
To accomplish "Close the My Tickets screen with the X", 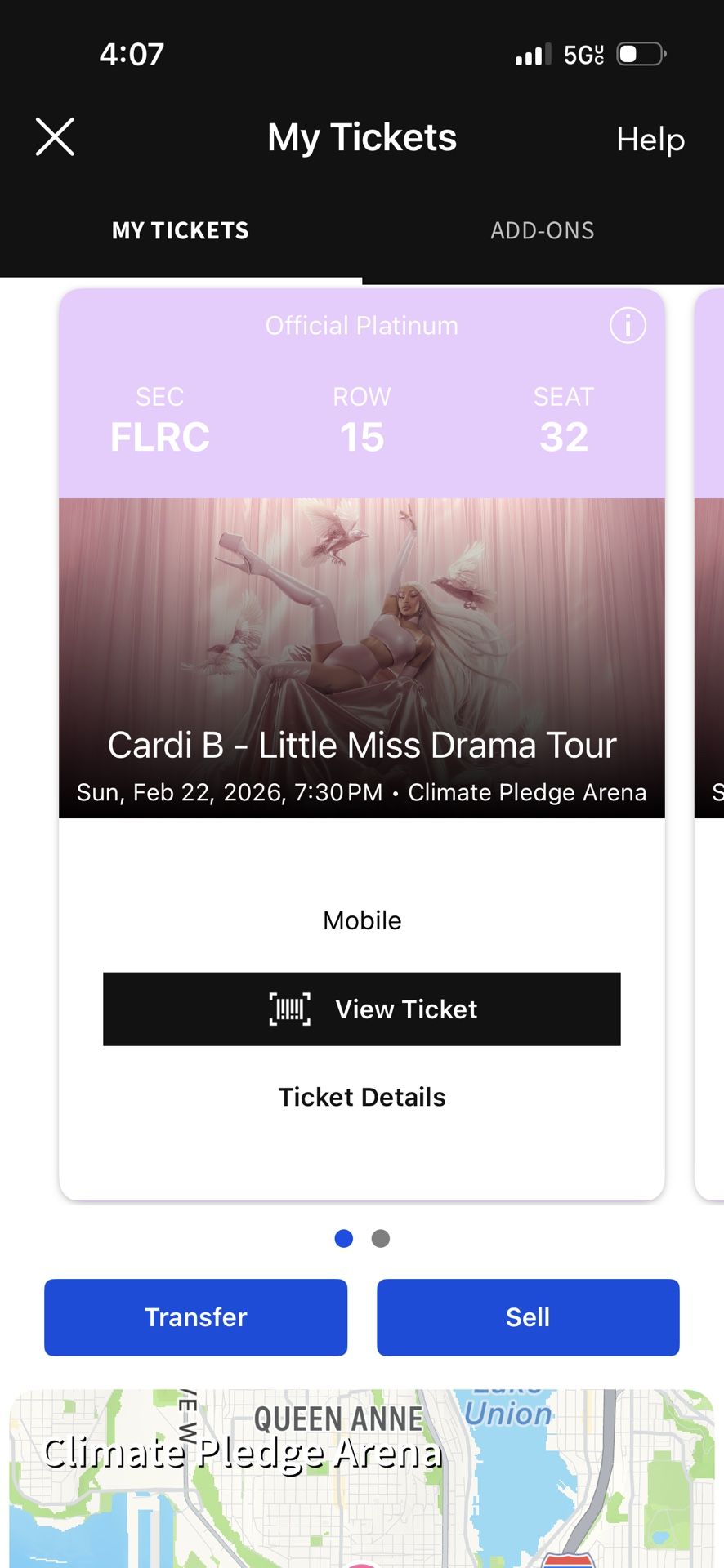I will pos(55,136).
